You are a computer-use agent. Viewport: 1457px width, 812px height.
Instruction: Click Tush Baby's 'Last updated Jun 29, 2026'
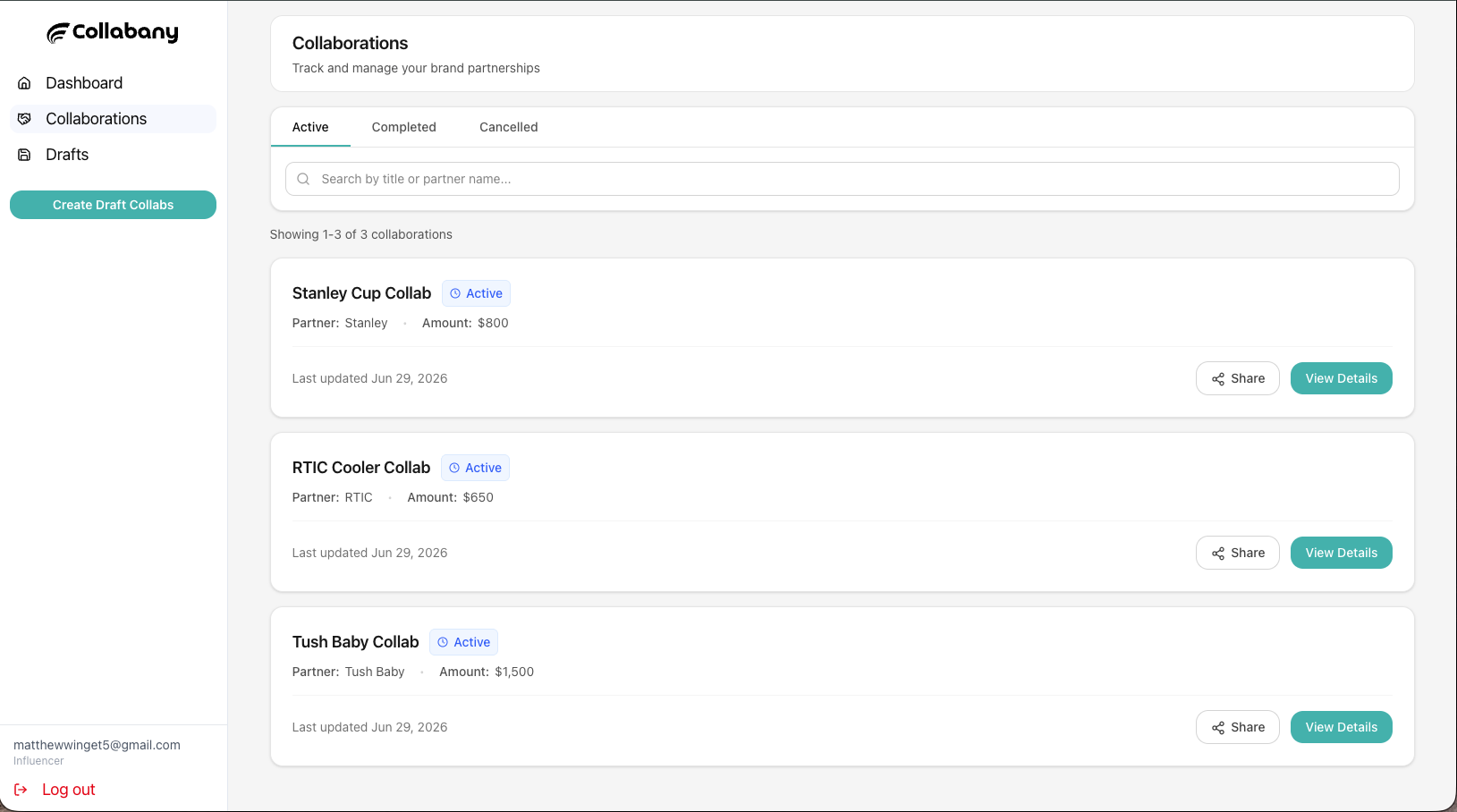[x=369, y=727]
